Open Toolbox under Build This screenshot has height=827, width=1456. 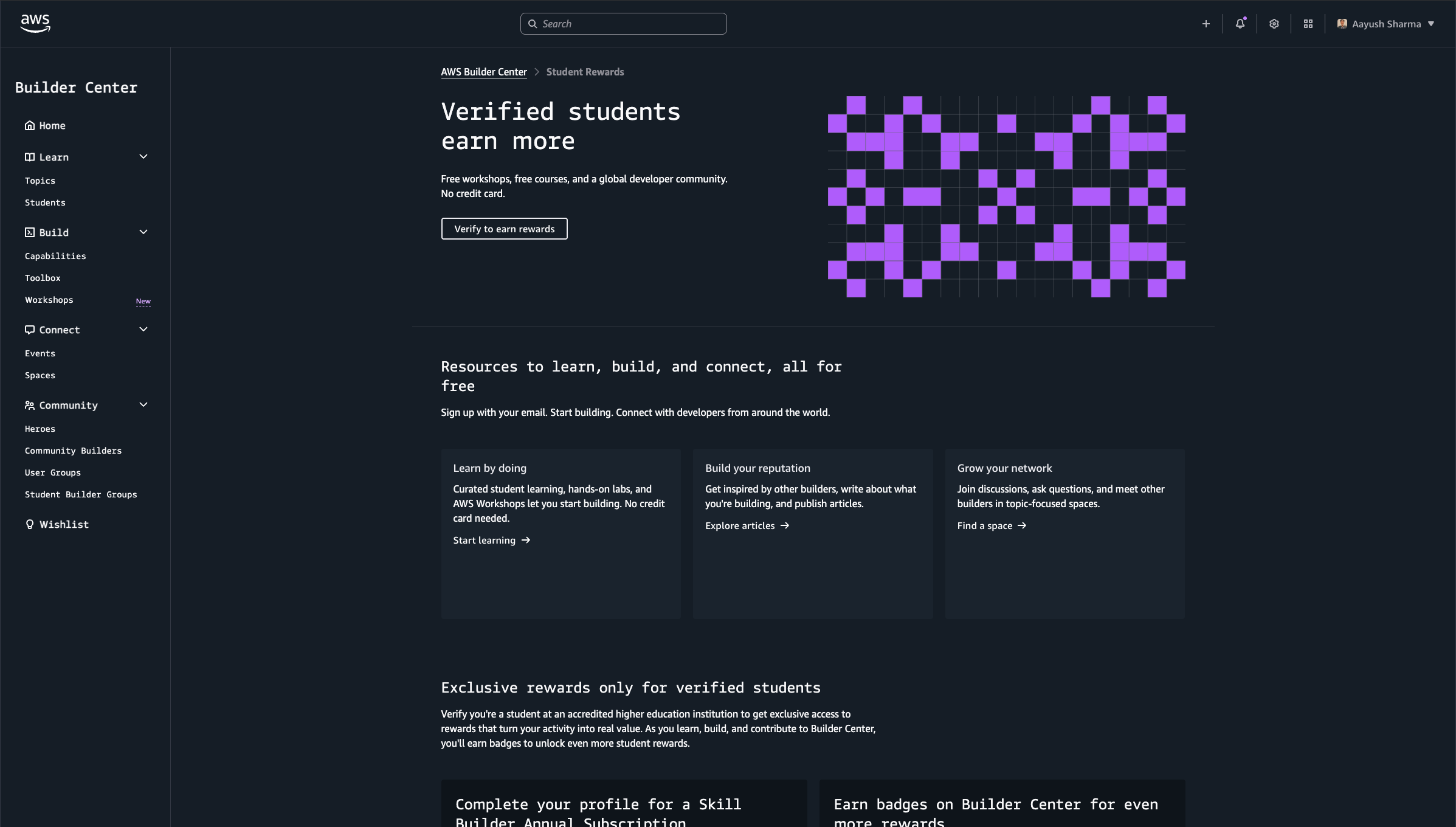pos(43,278)
